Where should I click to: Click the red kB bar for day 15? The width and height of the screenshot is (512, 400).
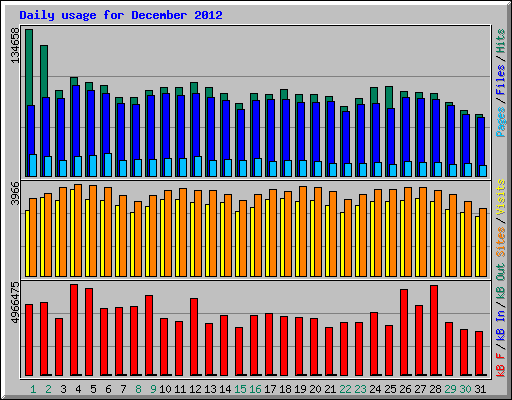click(239, 351)
